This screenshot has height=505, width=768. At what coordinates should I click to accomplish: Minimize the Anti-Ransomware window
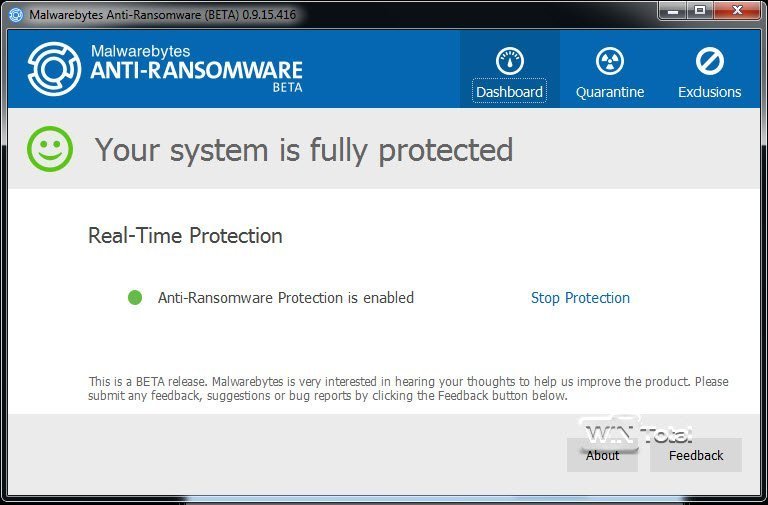(672, 12)
